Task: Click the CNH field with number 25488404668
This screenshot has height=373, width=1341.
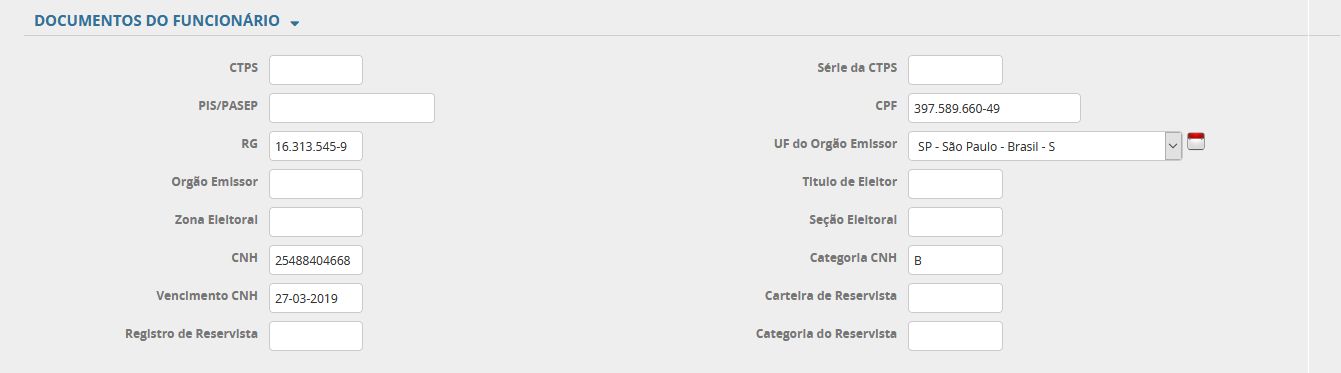Action: pyautogui.click(x=316, y=260)
